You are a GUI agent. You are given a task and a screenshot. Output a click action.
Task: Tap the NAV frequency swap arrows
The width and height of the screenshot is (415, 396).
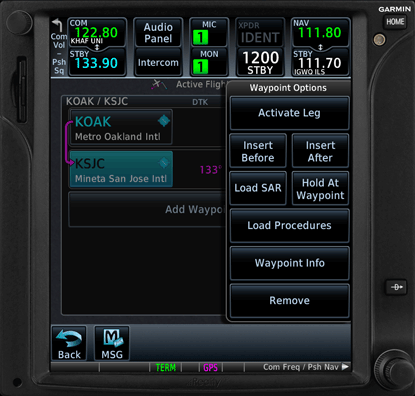[x=320, y=47]
